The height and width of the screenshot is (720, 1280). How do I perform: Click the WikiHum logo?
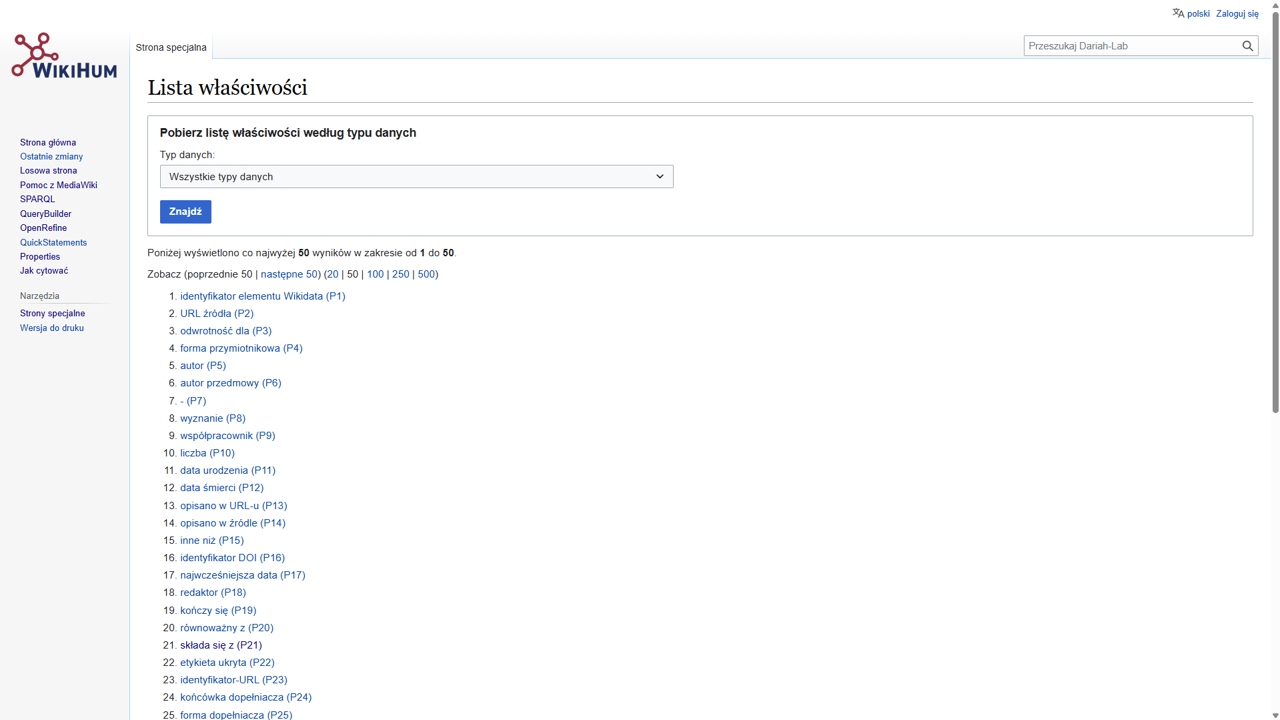64,56
